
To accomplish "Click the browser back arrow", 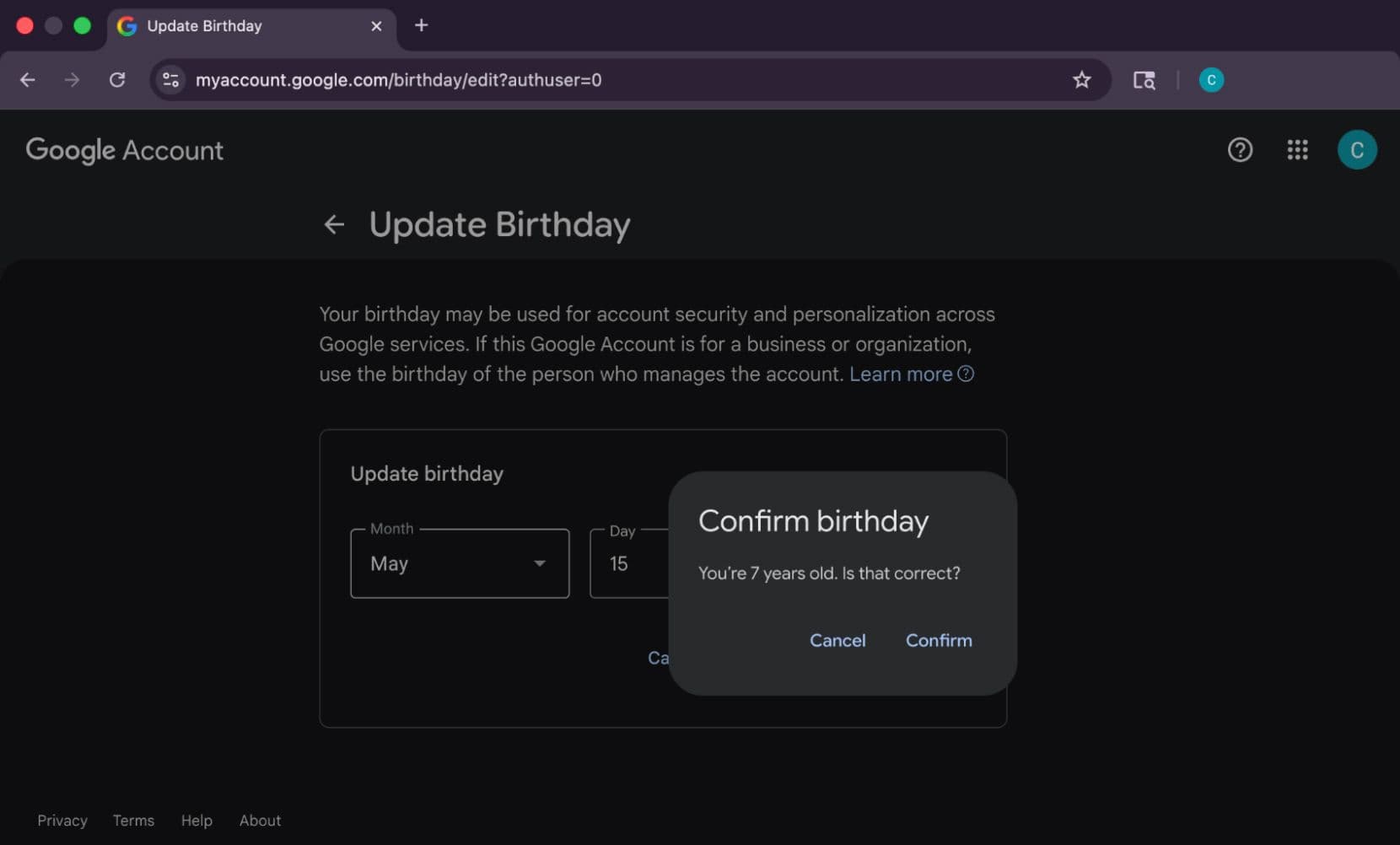I will point(28,80).
